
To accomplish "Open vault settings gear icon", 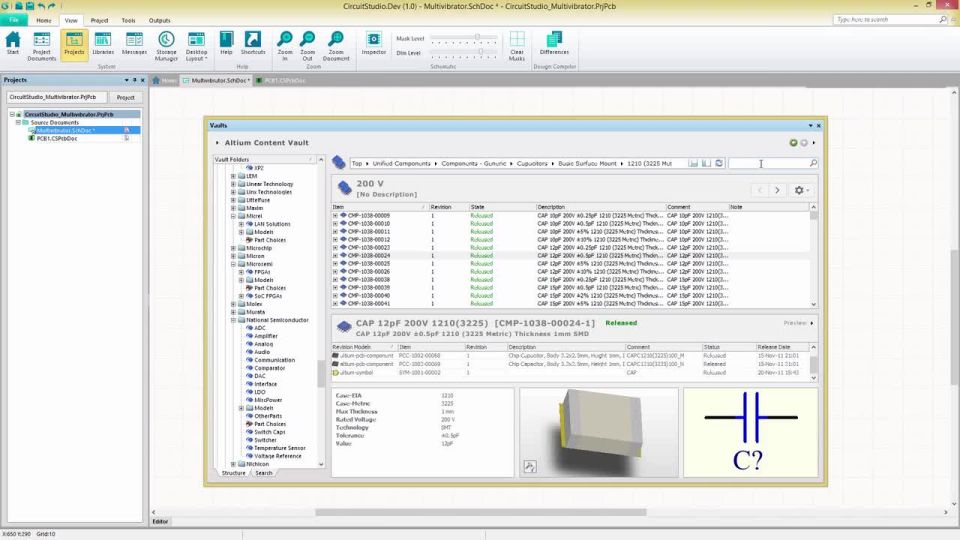I will [x=801, y=190].
